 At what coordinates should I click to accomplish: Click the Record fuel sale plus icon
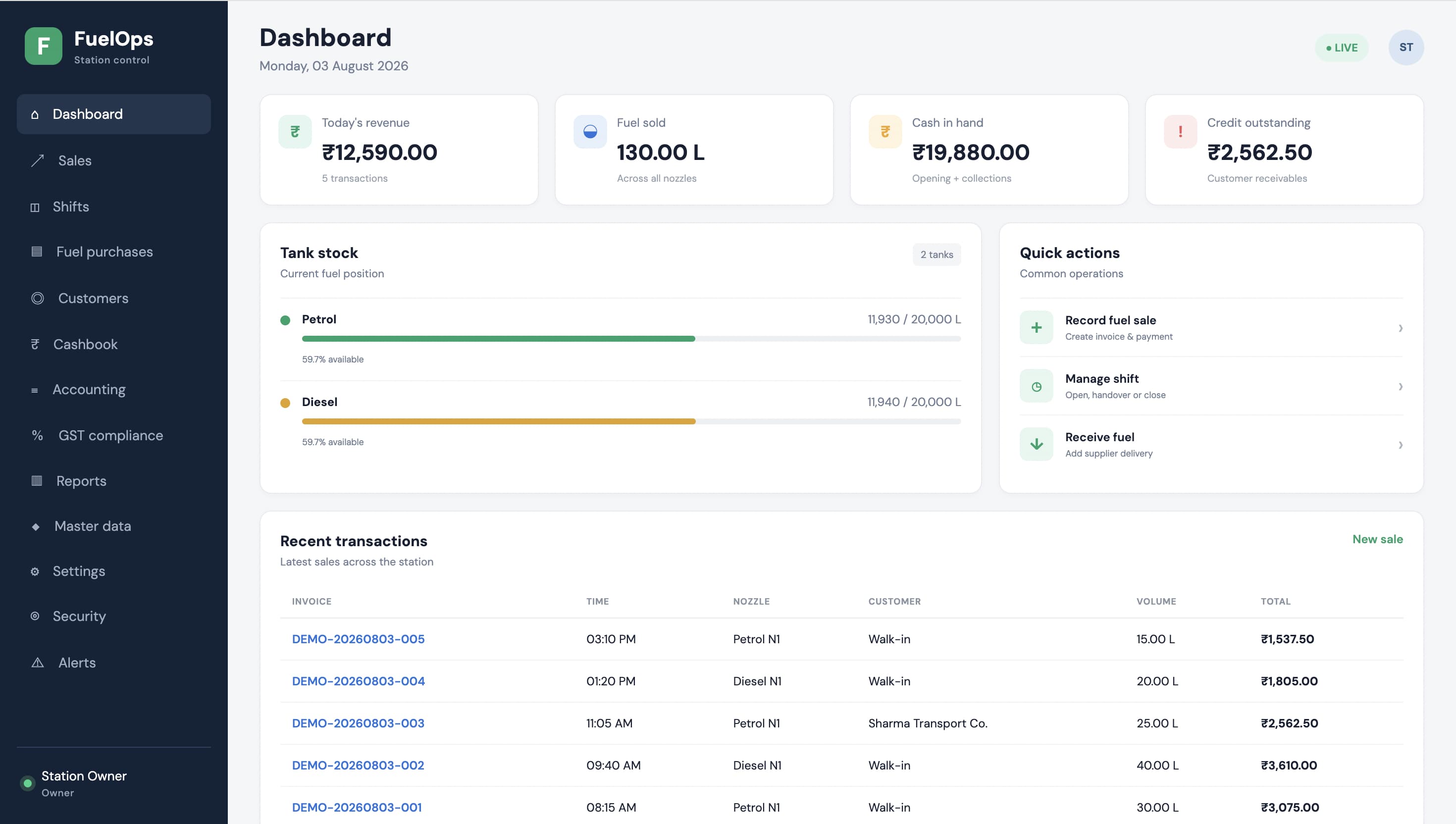point(1036,328)
